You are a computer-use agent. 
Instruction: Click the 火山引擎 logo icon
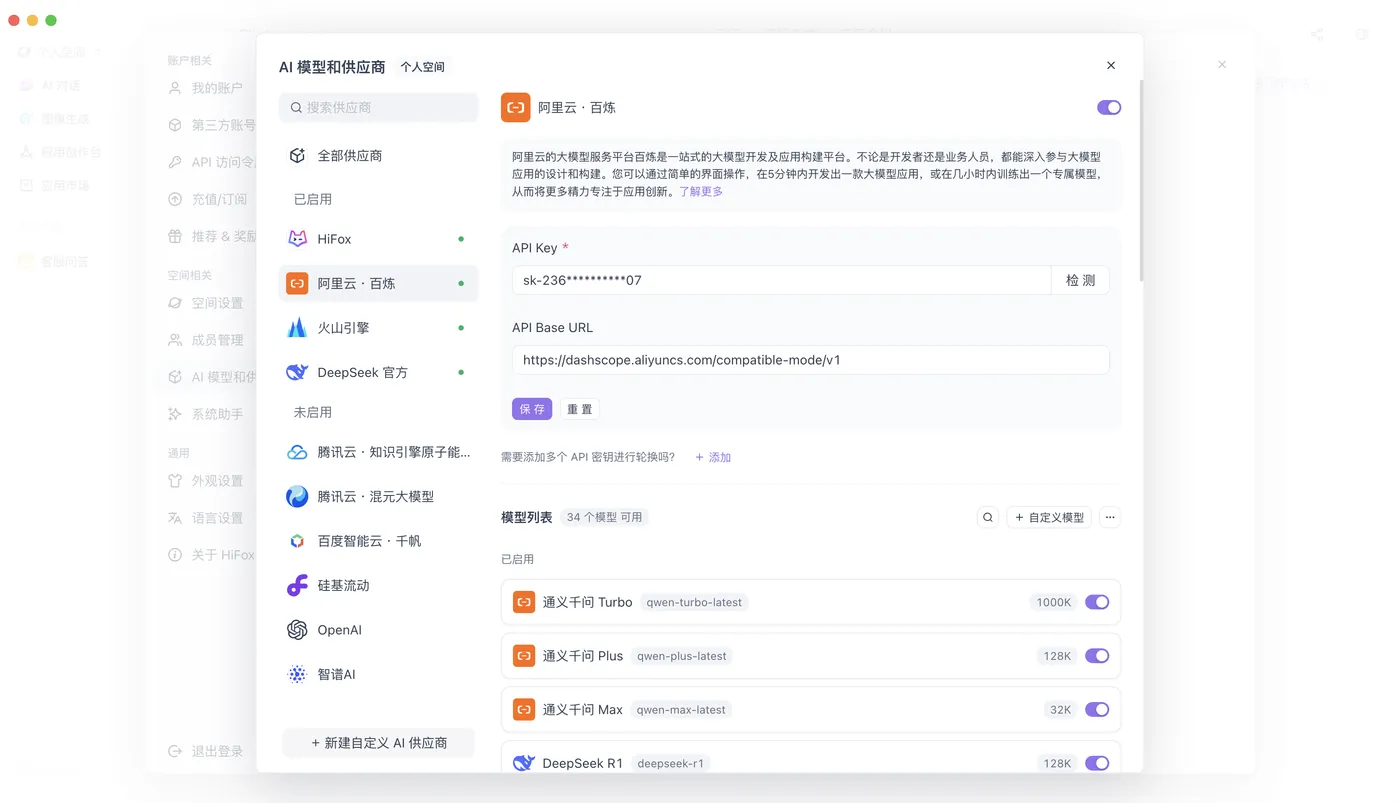pos(297,328)
